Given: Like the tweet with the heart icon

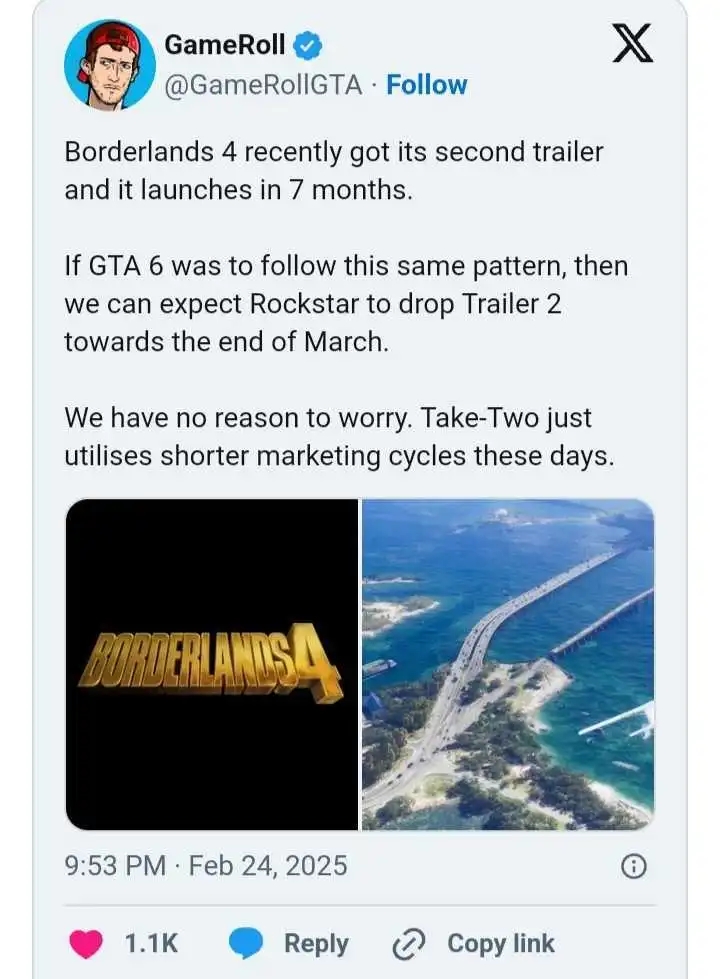Looking at the screenshot, I should (86, 943).
